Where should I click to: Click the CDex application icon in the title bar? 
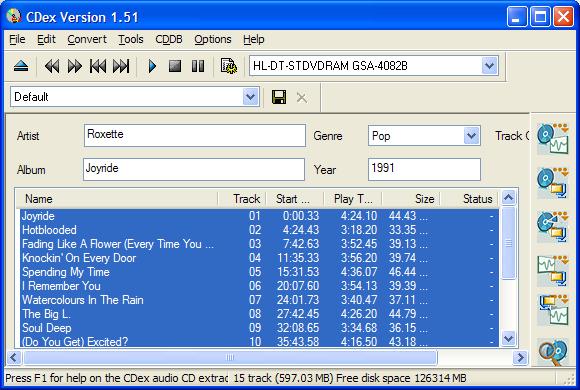pos(14,16)
